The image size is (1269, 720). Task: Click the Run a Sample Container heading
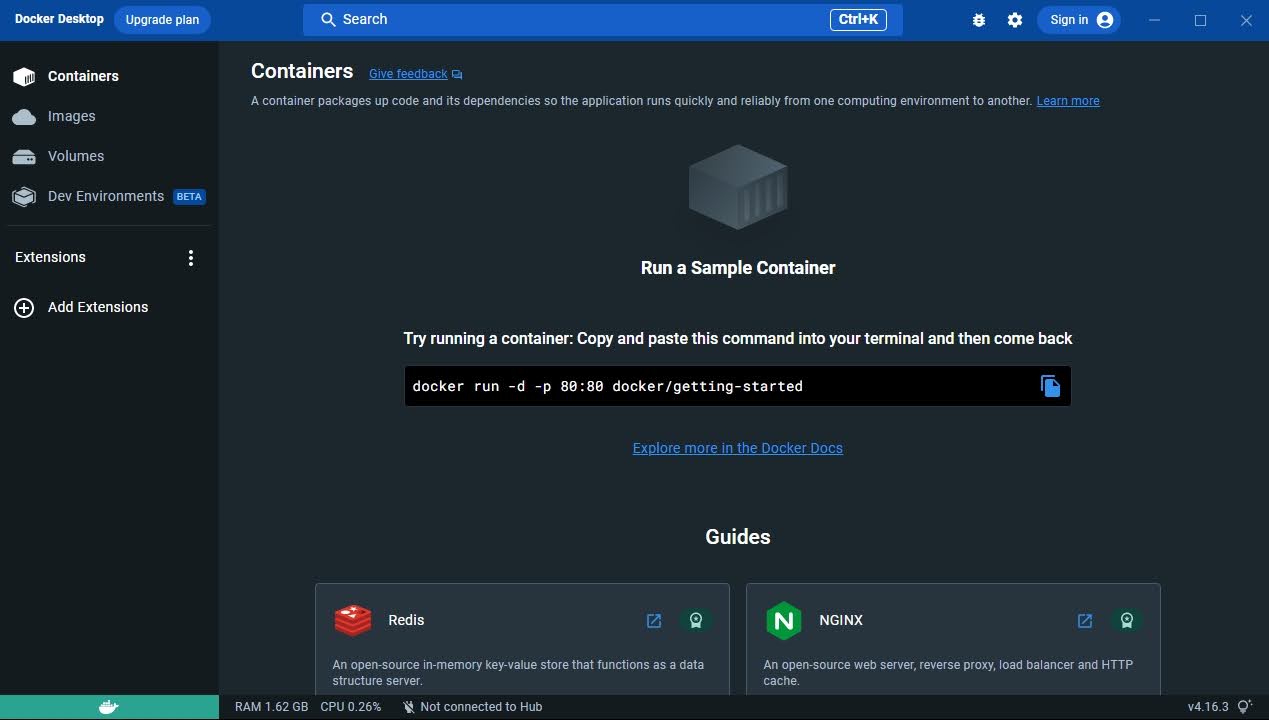(x=738, y=268)
